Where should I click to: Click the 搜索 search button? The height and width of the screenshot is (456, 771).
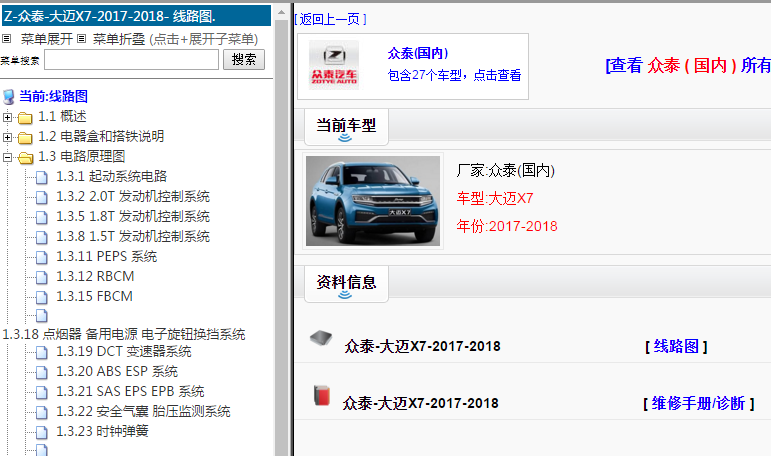(244, 60)
